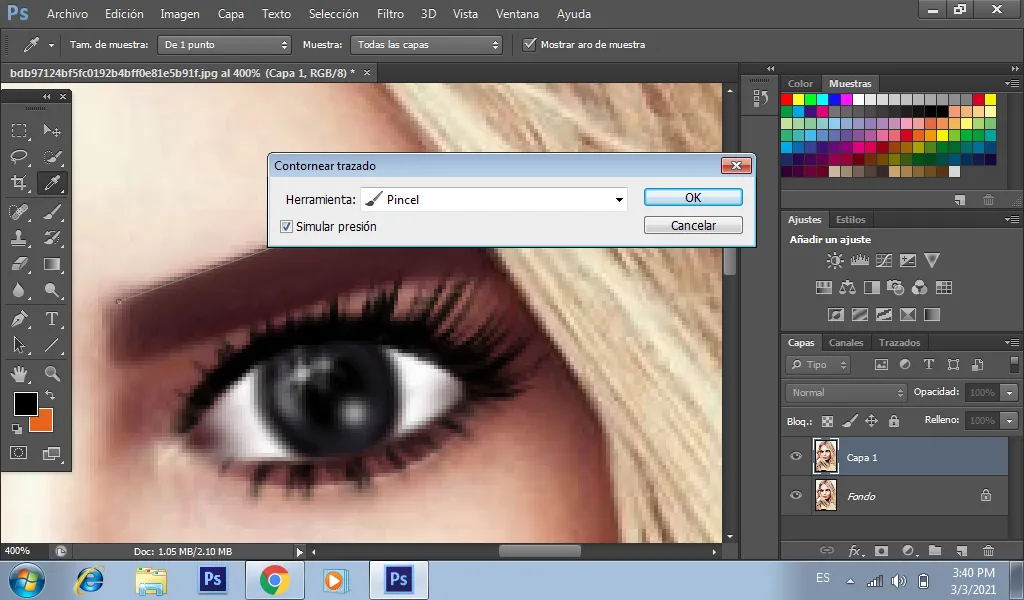This screenshot has height=600, width=1024.
Task: Create new layer in Capas panel
Action: (x=961, y=550)
